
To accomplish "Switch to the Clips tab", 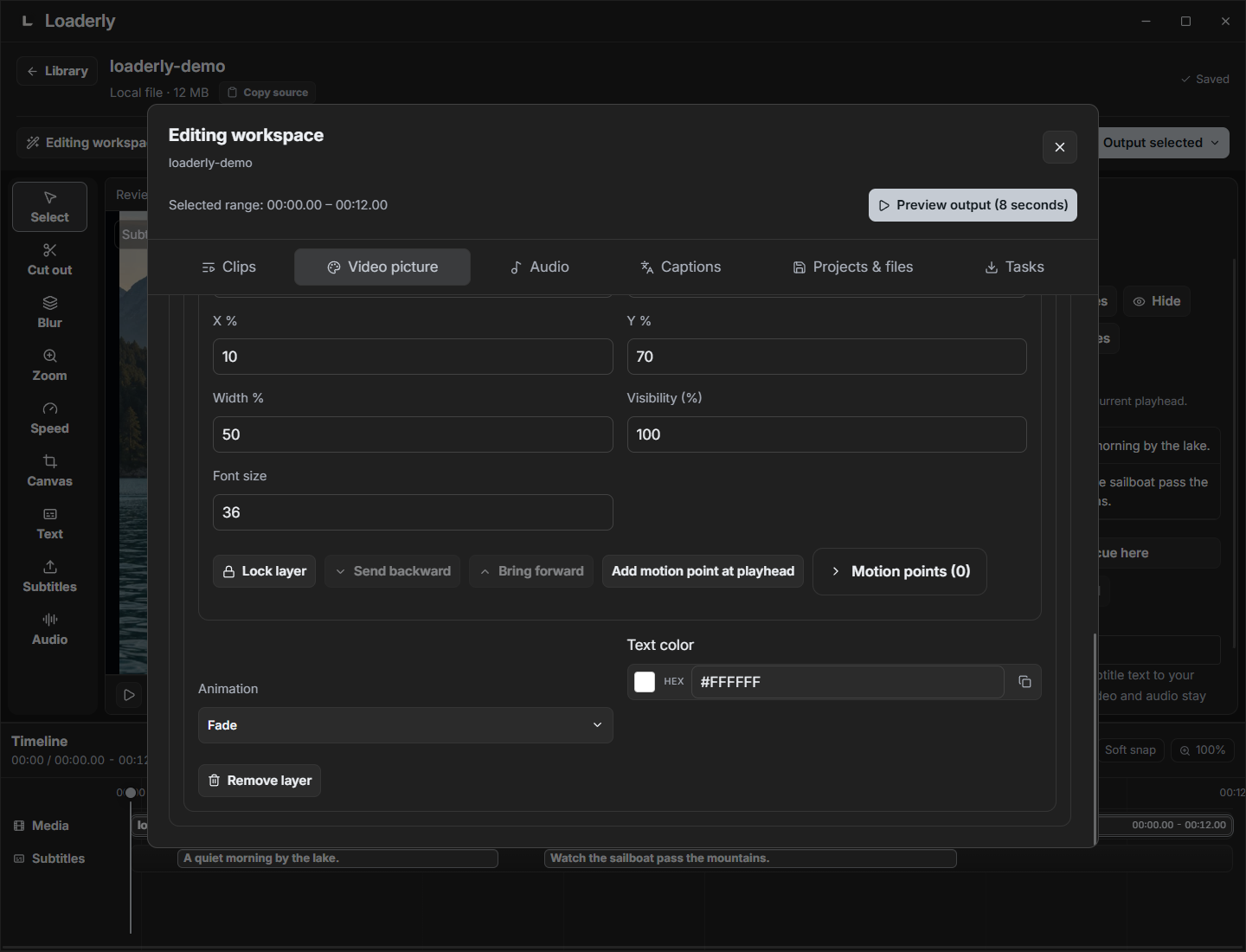I will (228, 267).
